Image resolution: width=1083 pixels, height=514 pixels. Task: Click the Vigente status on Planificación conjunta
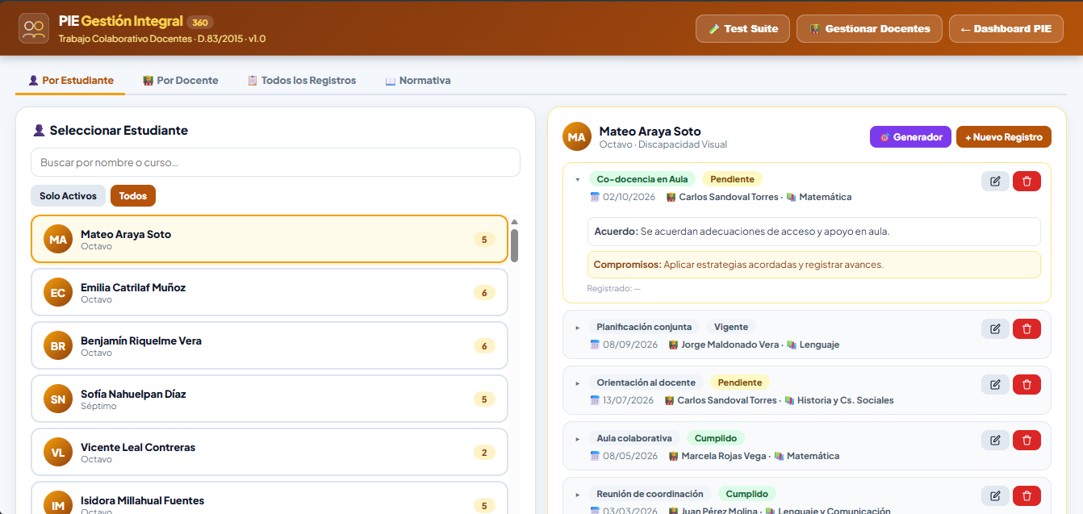click(x=731, y=327)
